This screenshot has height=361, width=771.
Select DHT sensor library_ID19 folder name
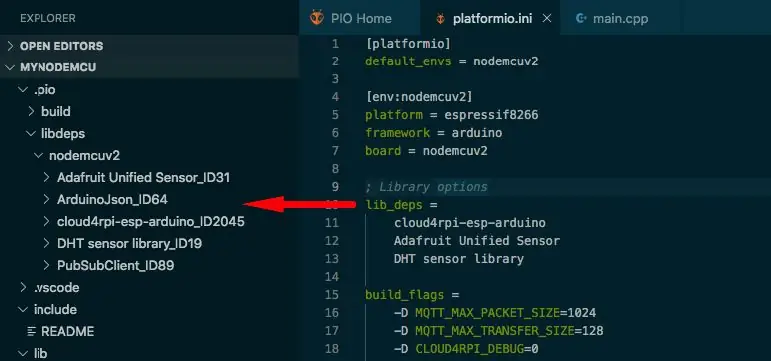pos(129,243)
